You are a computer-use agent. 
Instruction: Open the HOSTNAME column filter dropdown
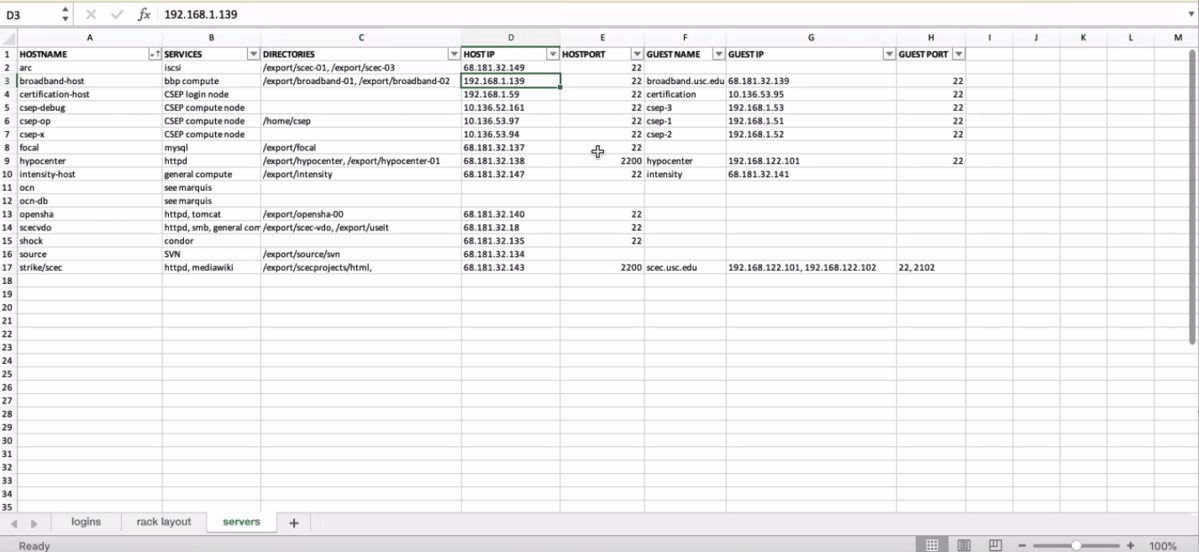click(154, 54)
